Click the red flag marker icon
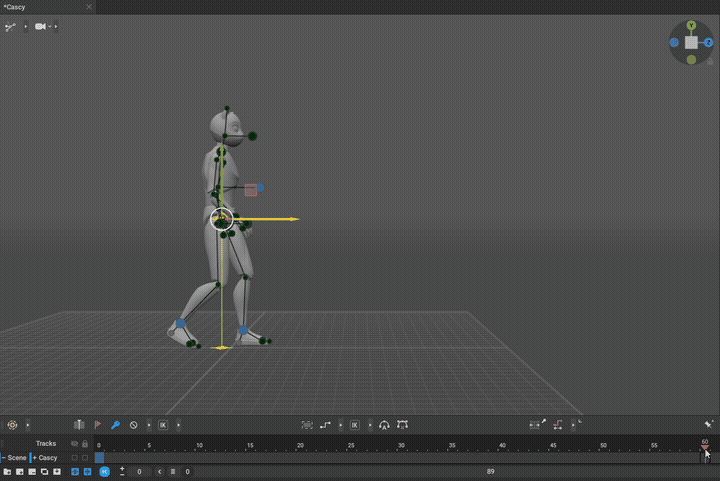 (x=98, y=425)
